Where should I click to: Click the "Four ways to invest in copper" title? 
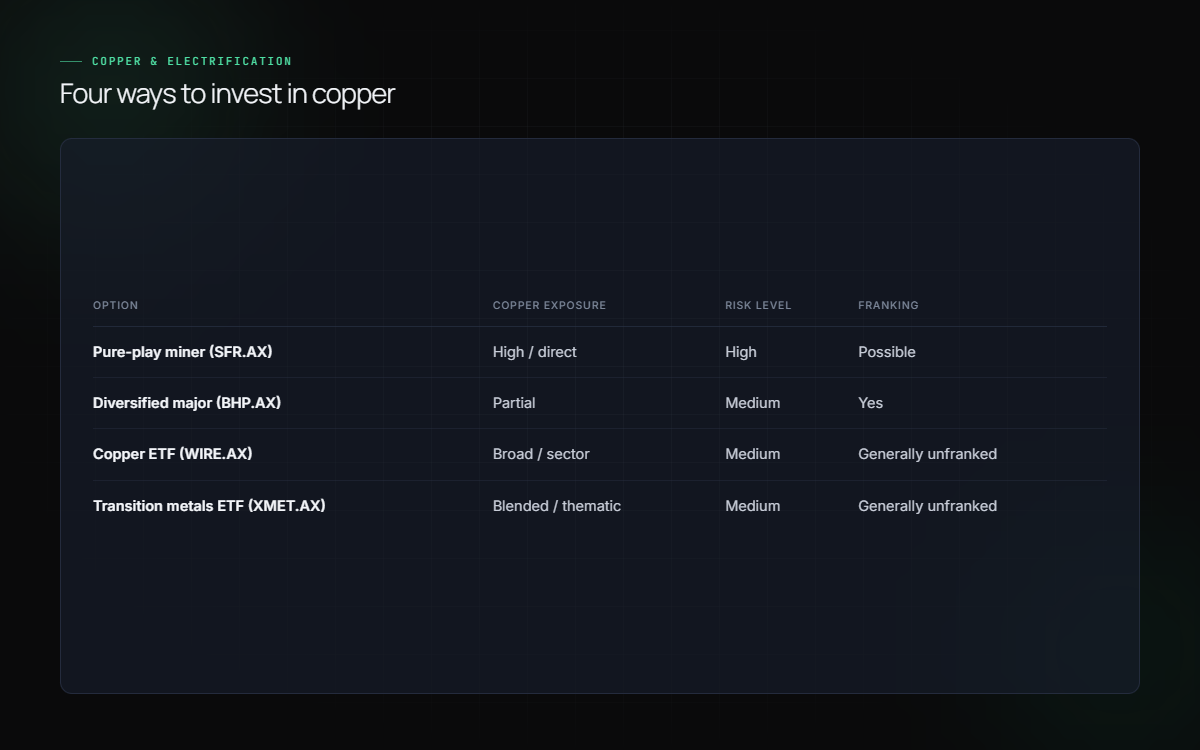[227, 94]
